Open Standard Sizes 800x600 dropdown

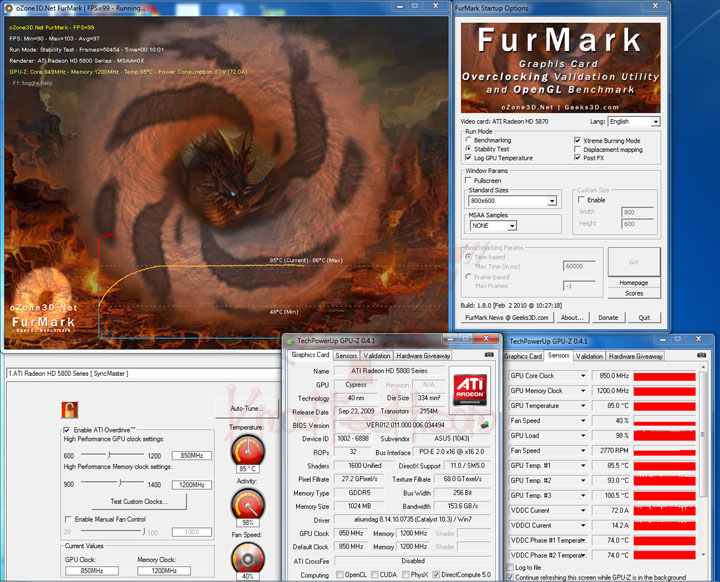[551, 201]
